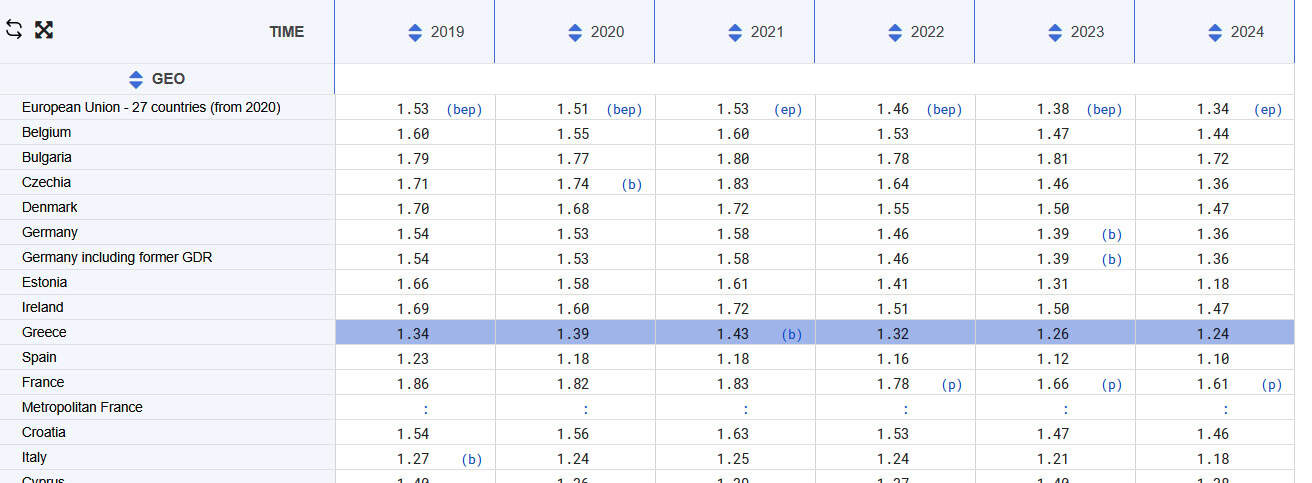The image size is (1312, 483).
Task: Select the Bulgaria row label
Action: [47, 157]
